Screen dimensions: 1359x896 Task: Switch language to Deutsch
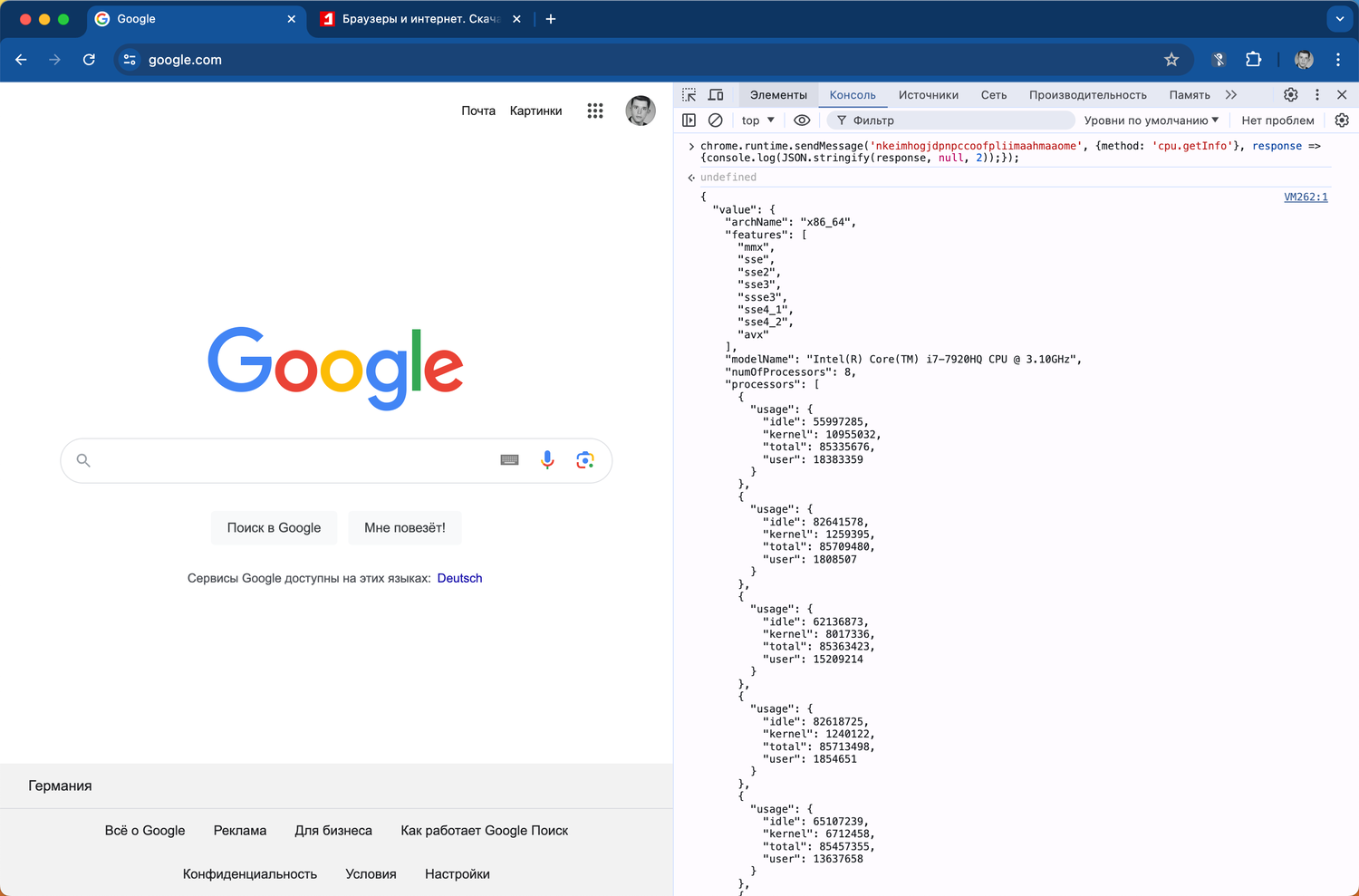[x=459, y=578]
